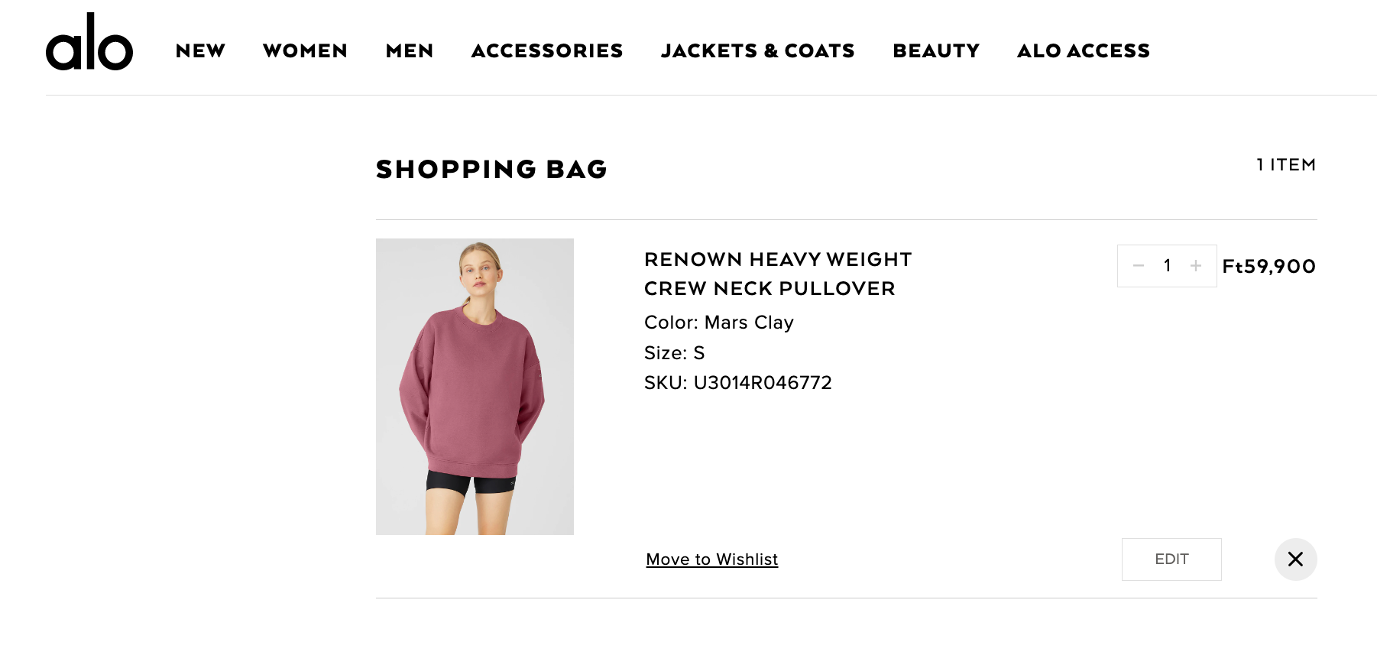Remove the pullover with the X icon
This screenshot has width=1378, height=668.
tap(1295, 559)
